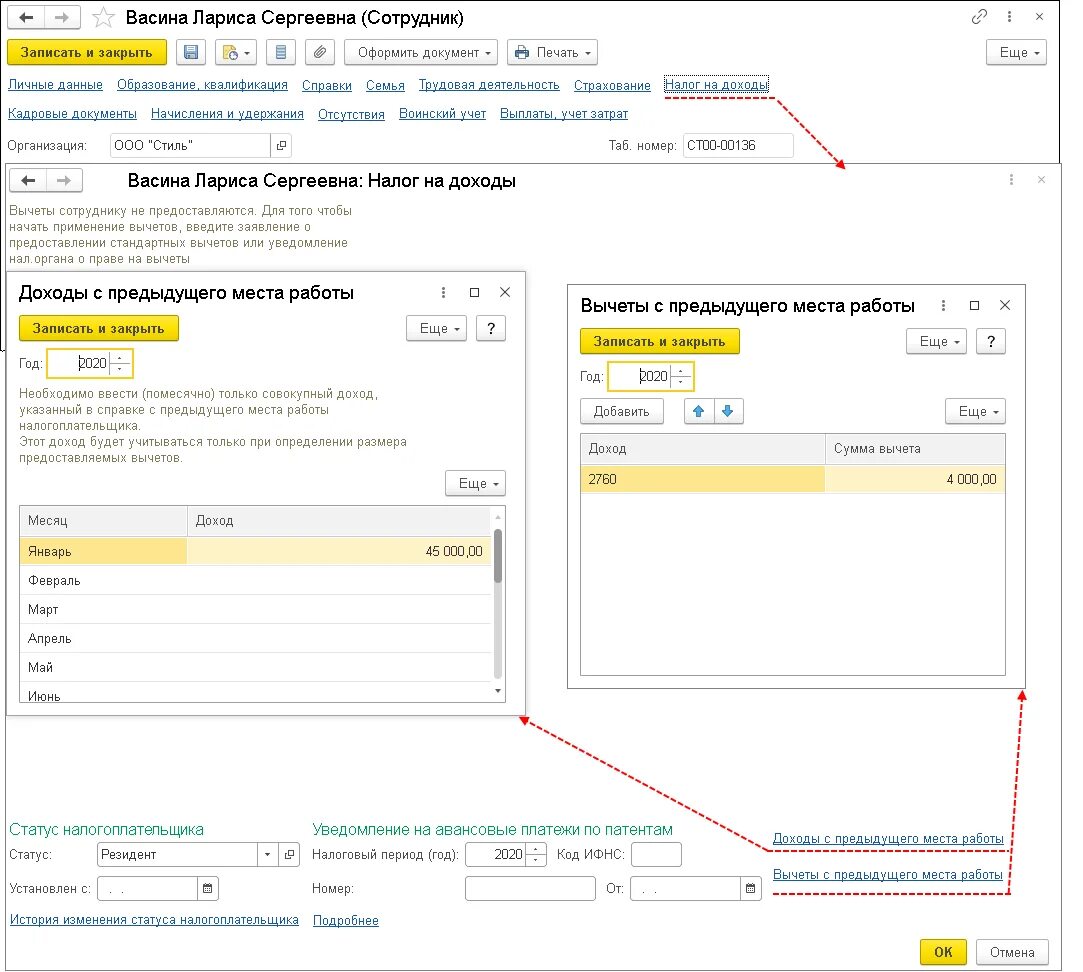Open the Личные данные section
Viewport: 1083px width, 972px height.
pos(55,85)
